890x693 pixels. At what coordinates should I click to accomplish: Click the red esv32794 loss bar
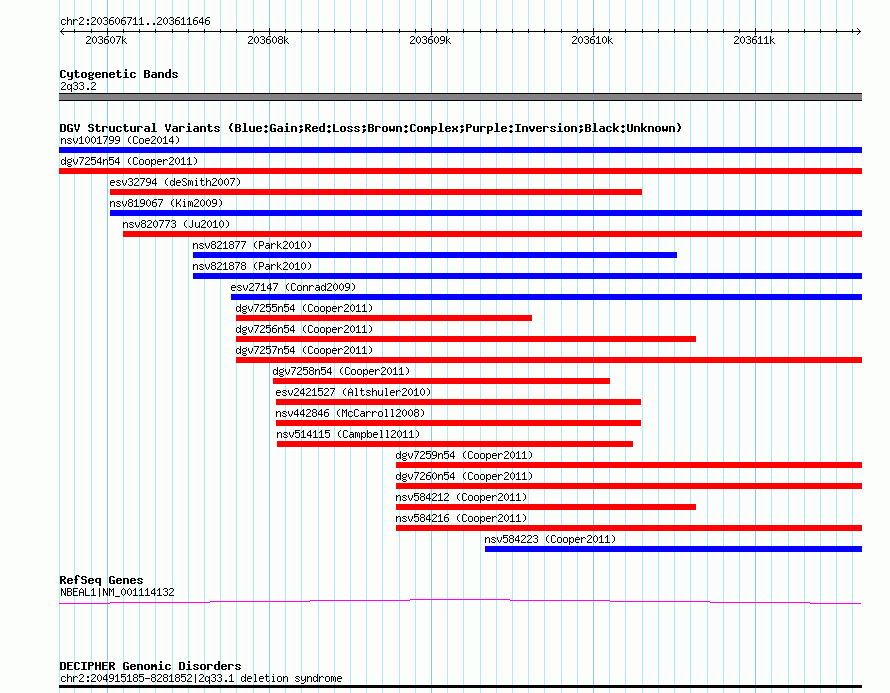pyautogui.click(x=376, y=192)
